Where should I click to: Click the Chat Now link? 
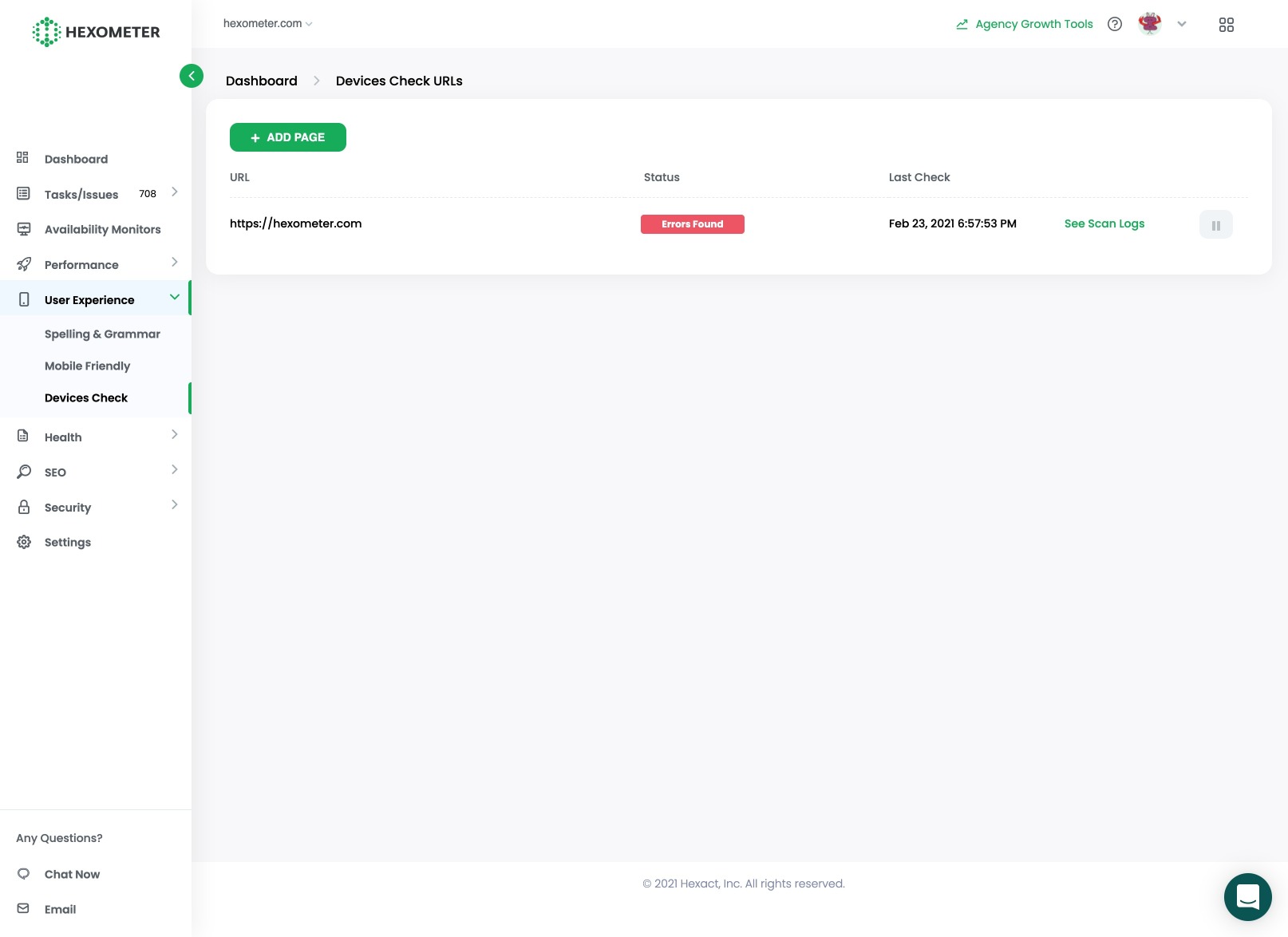click(72, 874)
